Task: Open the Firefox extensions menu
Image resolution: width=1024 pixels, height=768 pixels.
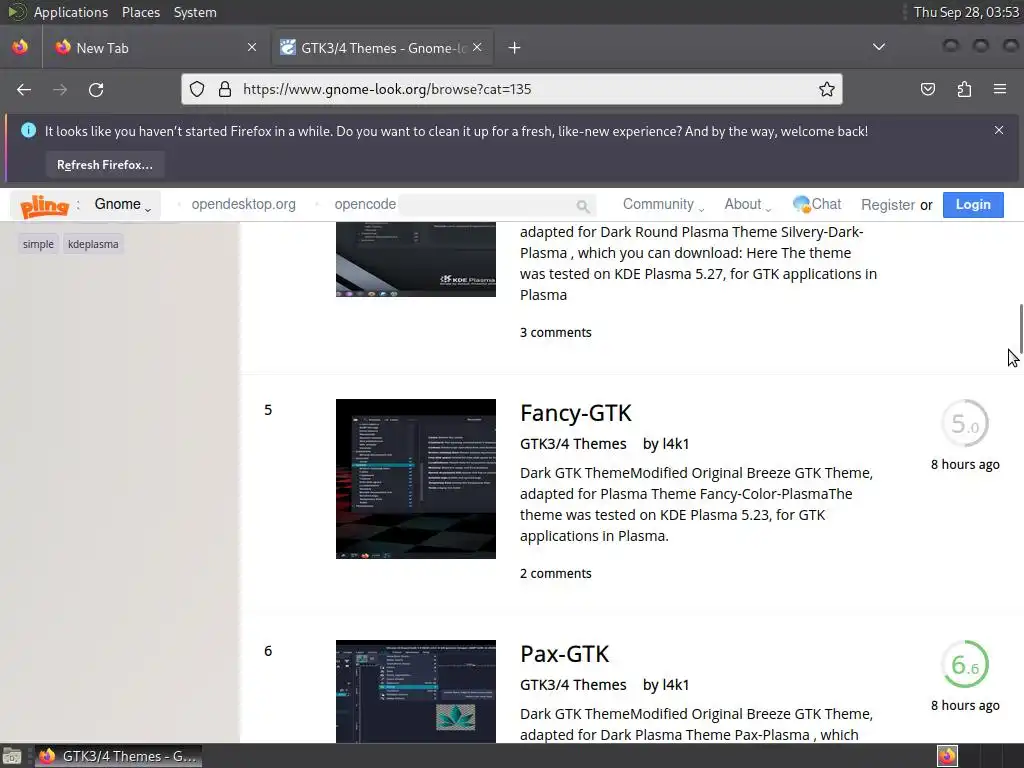Action: 964,89
